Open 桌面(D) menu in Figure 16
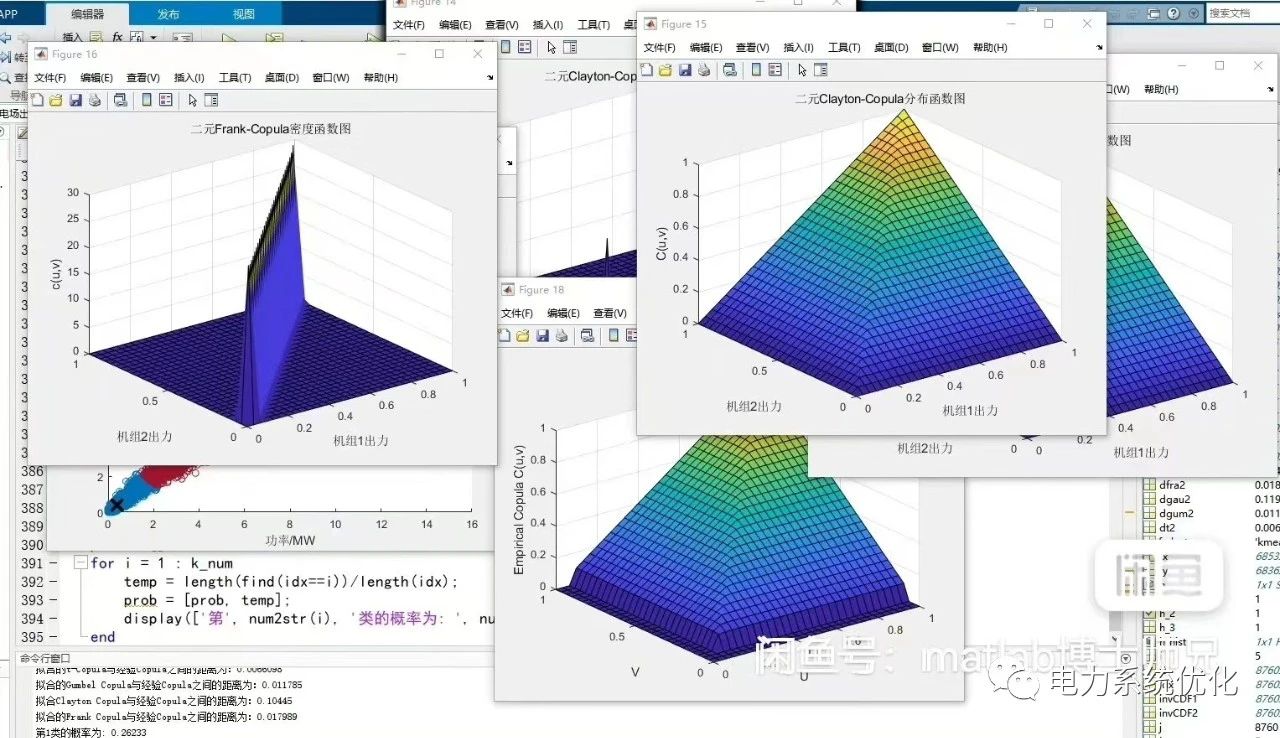 click(x=282, y=78)
